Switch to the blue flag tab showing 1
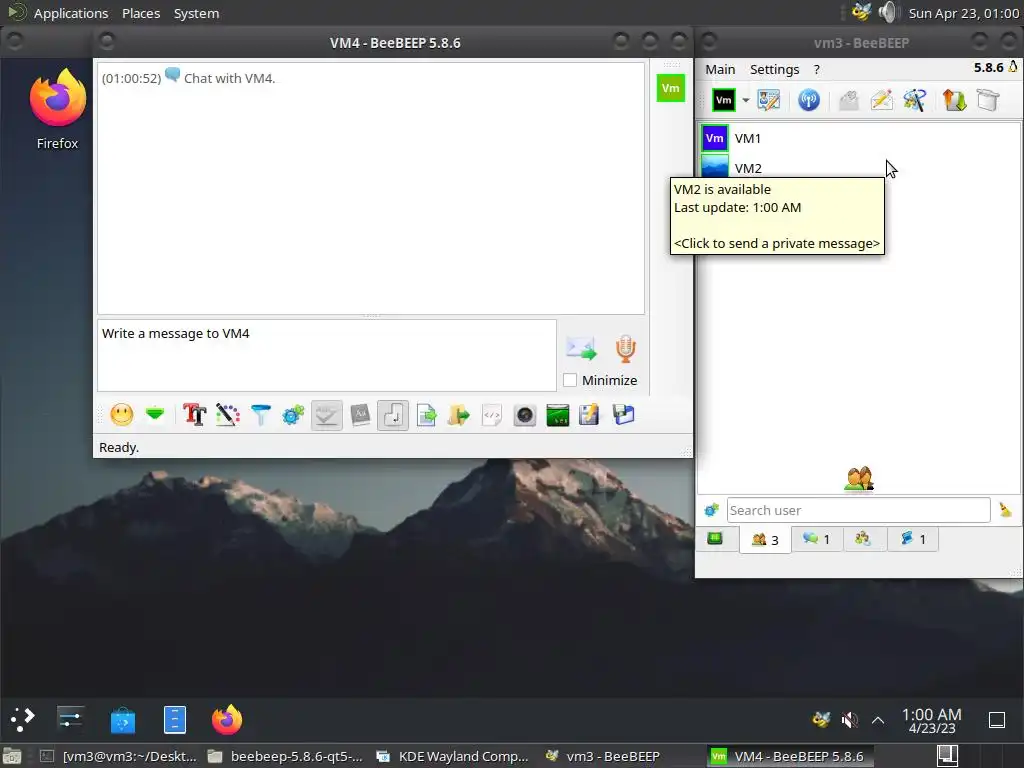 [913, 539]
